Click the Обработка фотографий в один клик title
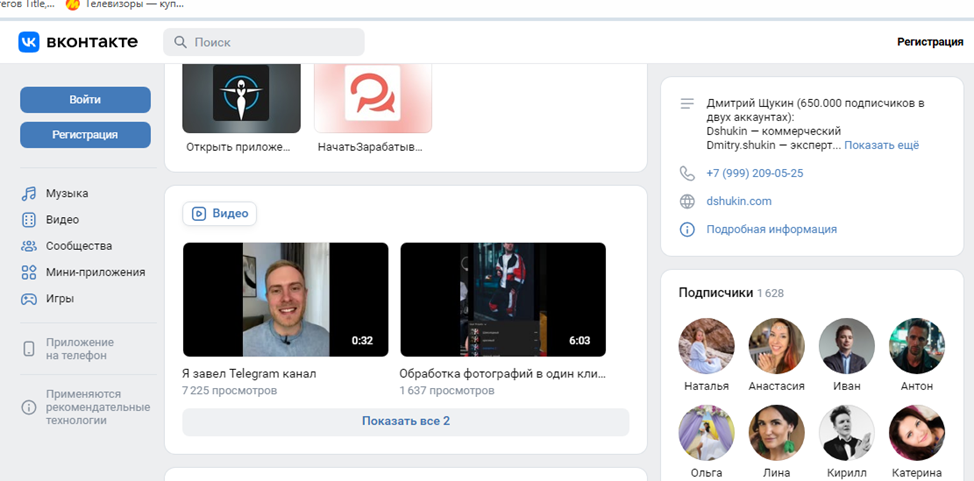Viewport: 974px width, 481px height. click(x=503, y=374)
